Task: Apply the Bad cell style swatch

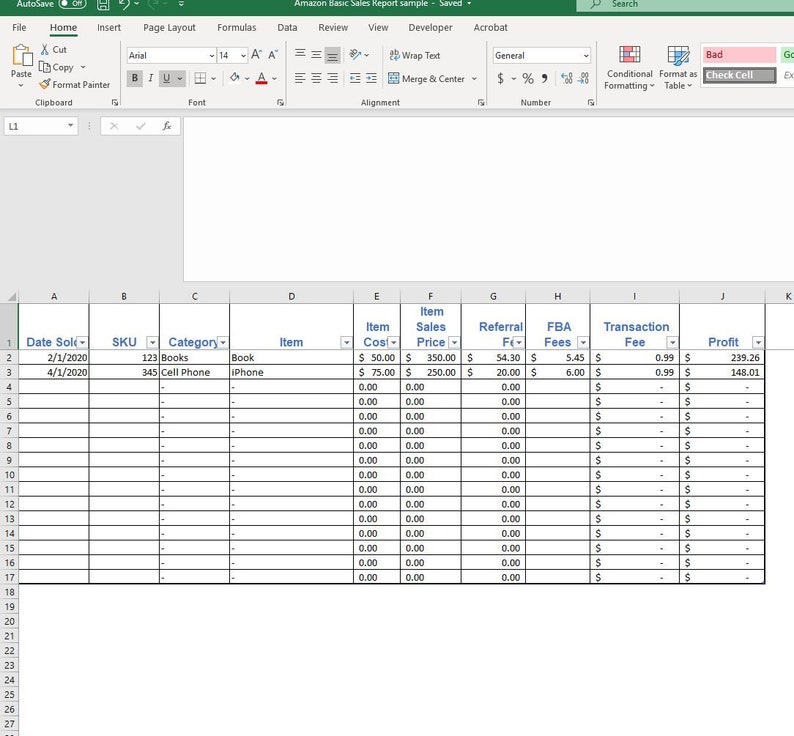Action: click(x=739, y=55)
